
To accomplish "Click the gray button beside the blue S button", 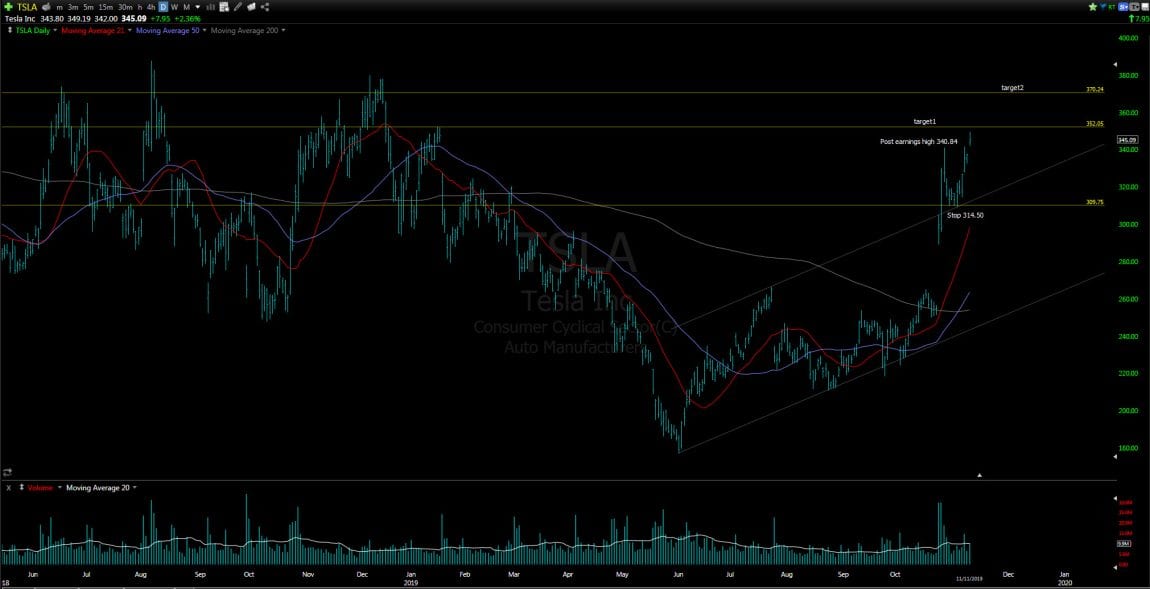I will 1134,7.
